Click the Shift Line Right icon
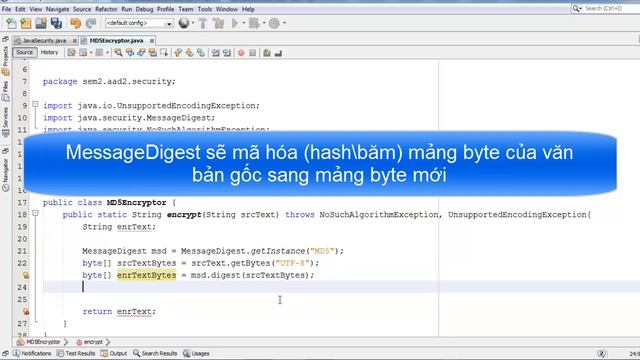 [x=227, y=53]
